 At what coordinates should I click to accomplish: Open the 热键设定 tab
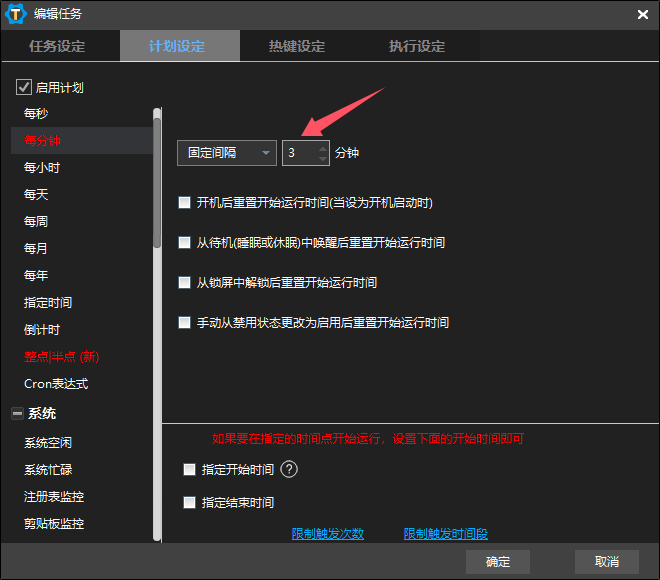click(297, 46)
